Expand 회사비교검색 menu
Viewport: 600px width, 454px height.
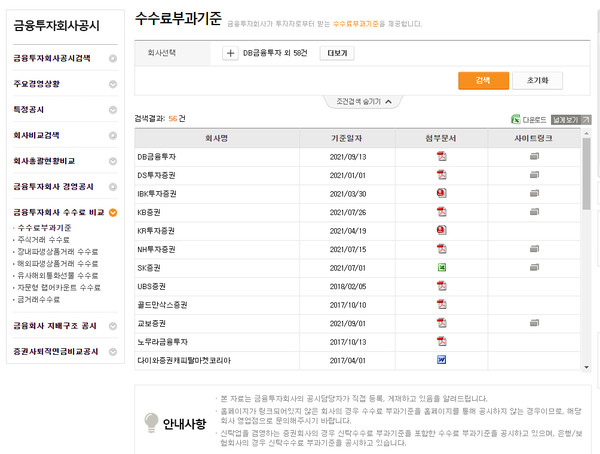tap(113, 136)
